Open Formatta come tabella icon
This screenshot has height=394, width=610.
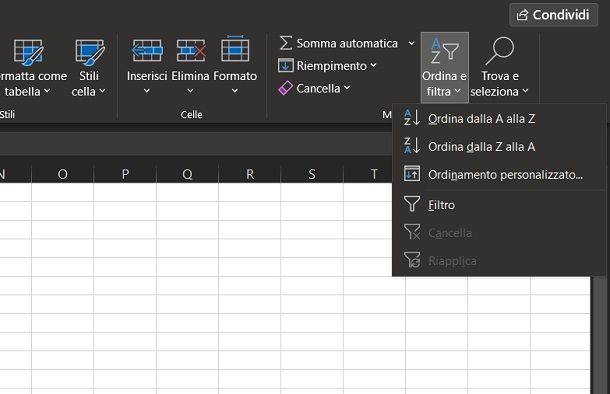point(28,52)
